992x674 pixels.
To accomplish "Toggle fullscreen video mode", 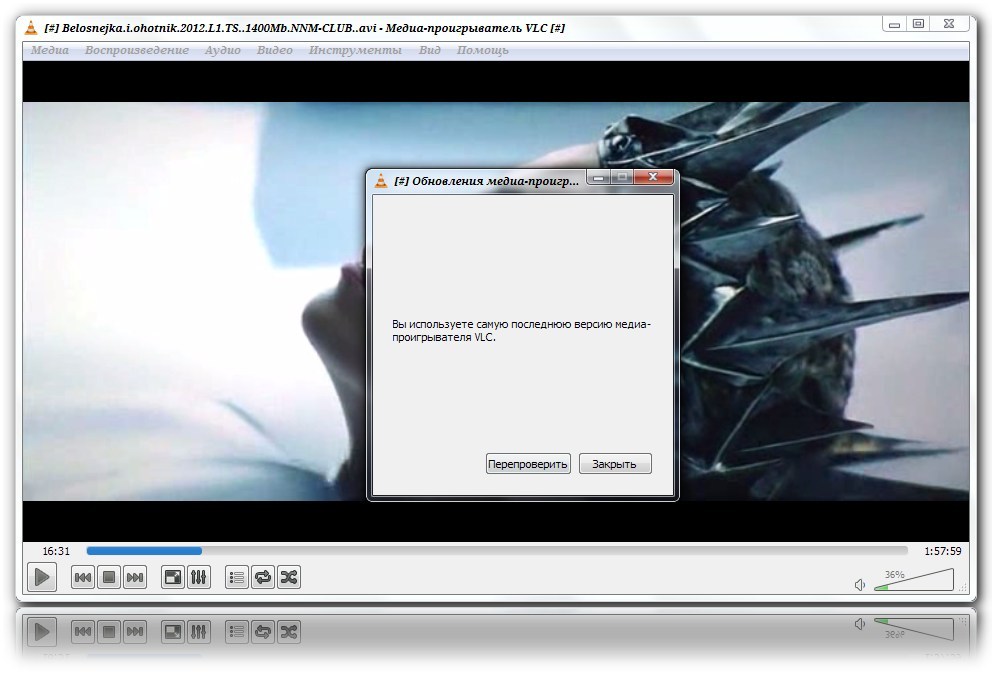I will pos(173,577).
